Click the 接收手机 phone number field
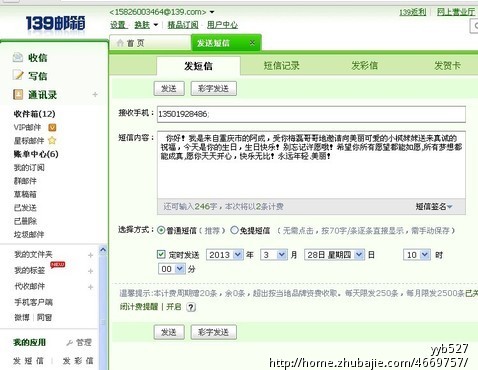 coord(311,114)
